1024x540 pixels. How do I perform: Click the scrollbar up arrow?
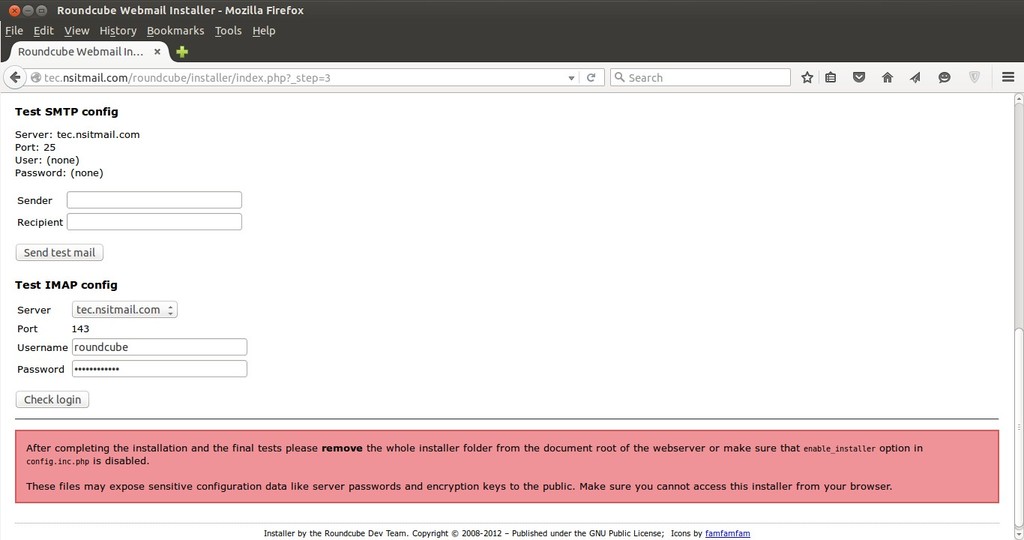coord(1018,99)
